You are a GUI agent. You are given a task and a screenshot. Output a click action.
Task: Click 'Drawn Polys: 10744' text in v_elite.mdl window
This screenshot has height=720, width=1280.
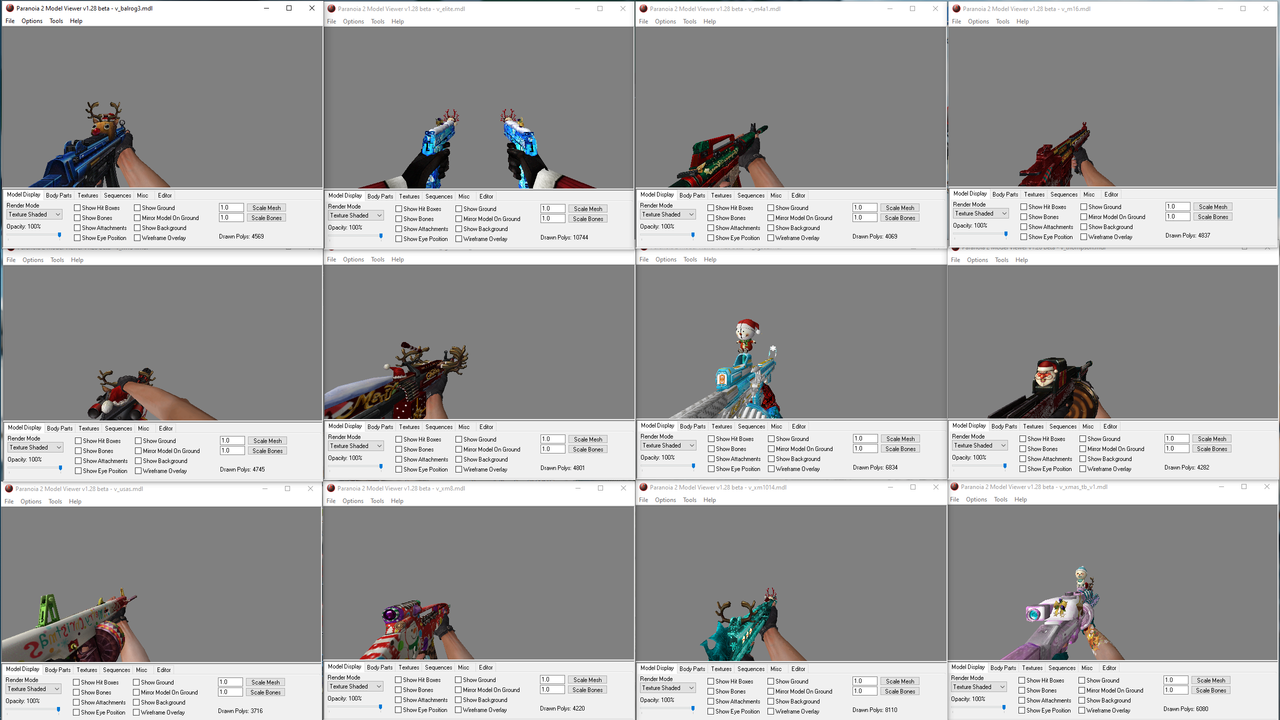point(566,238)
